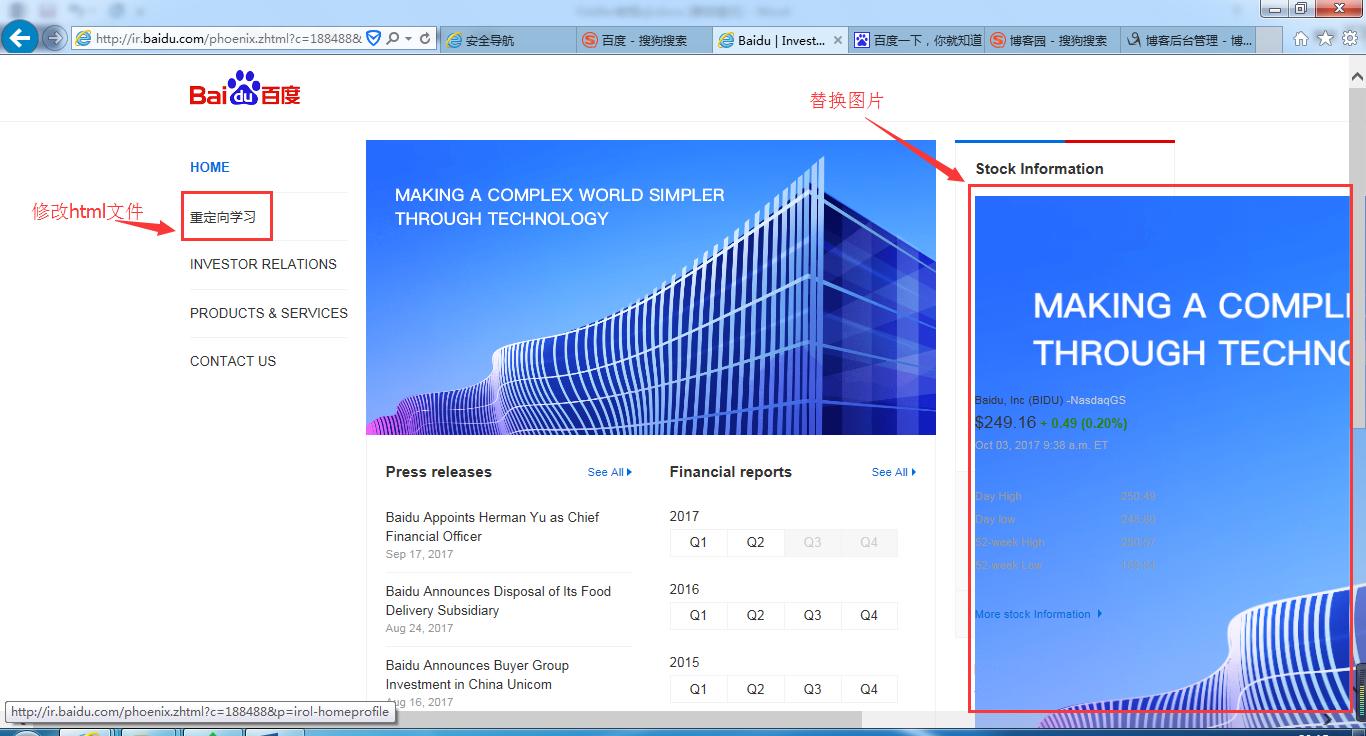Viewport: 1366px width, 736px height.
Task: Click the Sep 17, 2017 date text
Action: (419, 554)
